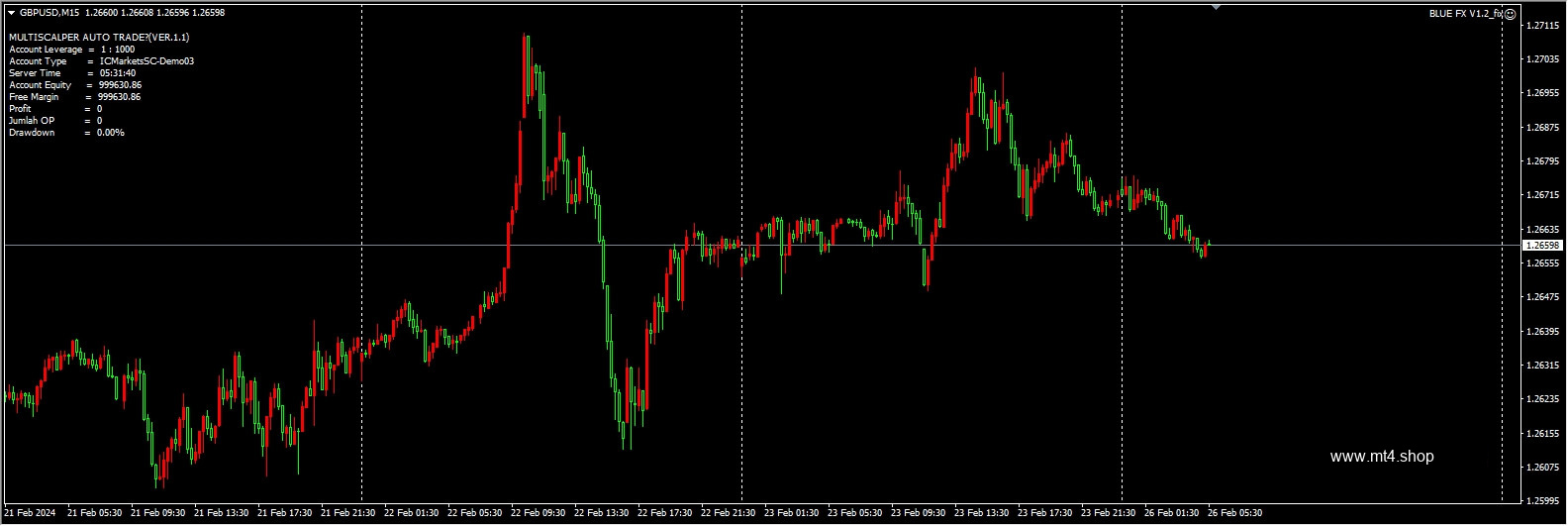Click the Server Time 05:31:40 line
This screenshot has height=526, width=1568.
(72, 73)
